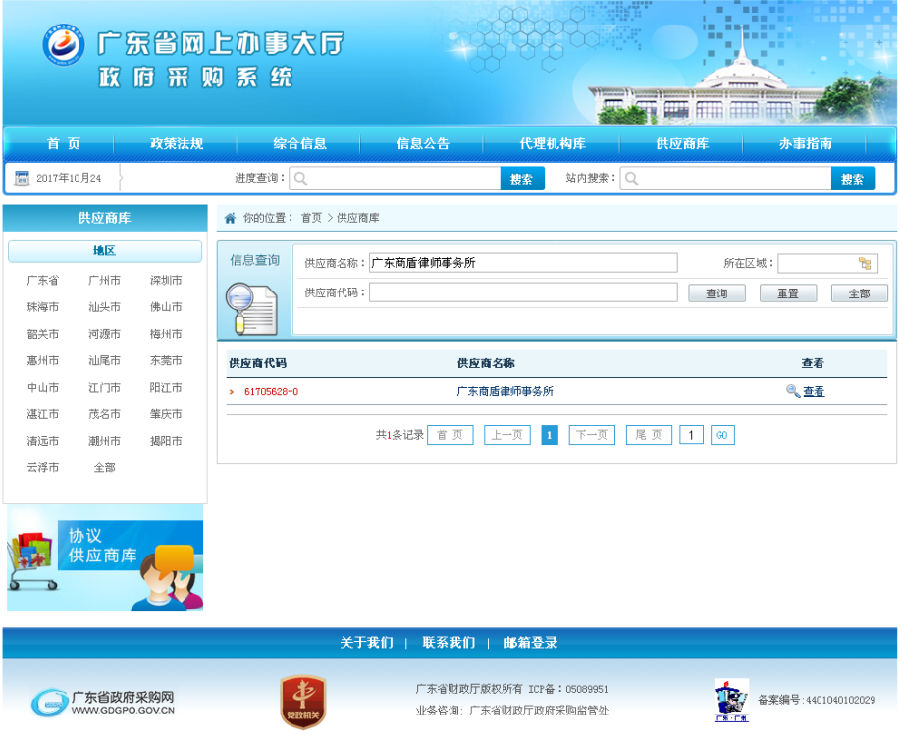The image size is (900, 744).
Task: Select 河源市 in region list
Action: [x=104, y=334]
